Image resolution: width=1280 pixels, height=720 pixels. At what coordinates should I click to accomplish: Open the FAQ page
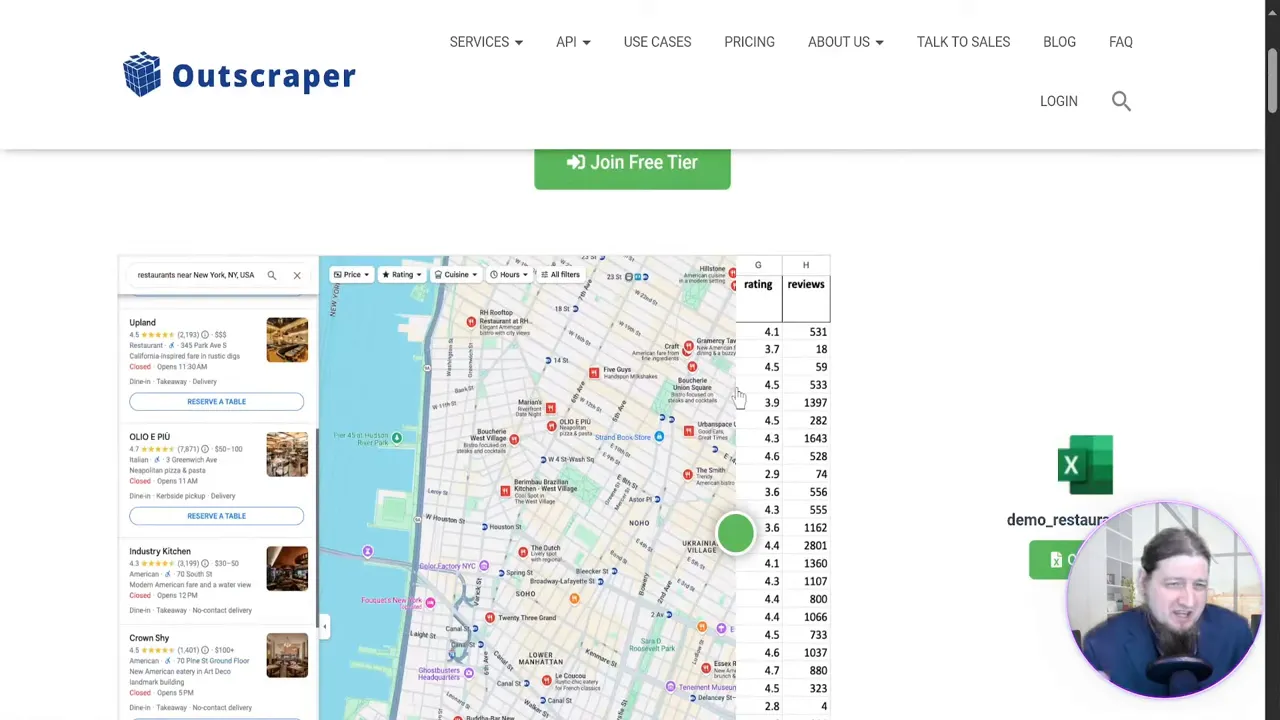[1121, 42]
